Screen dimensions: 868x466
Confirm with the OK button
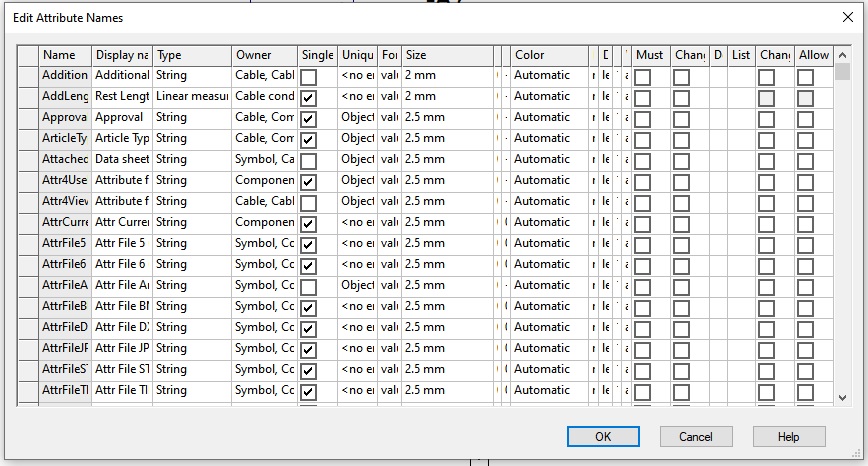point(603,437)
